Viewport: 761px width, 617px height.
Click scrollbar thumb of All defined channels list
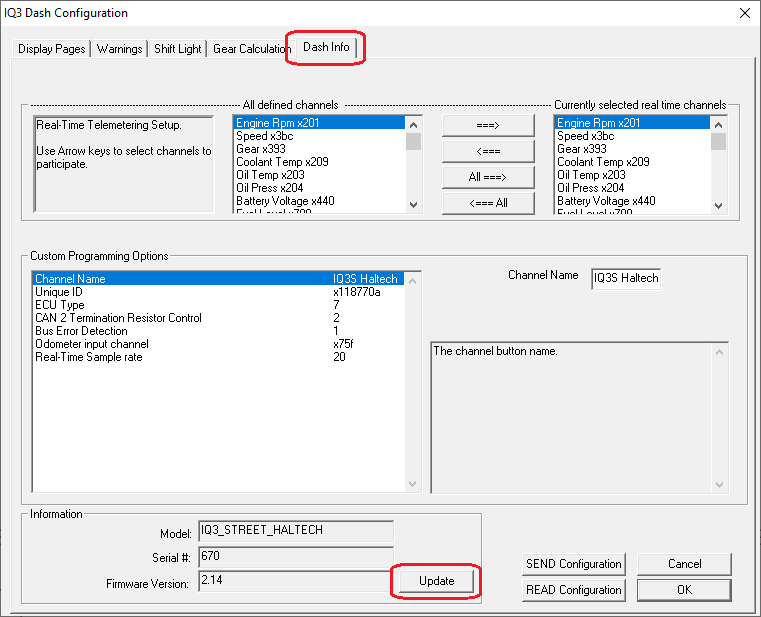(414, 142)
